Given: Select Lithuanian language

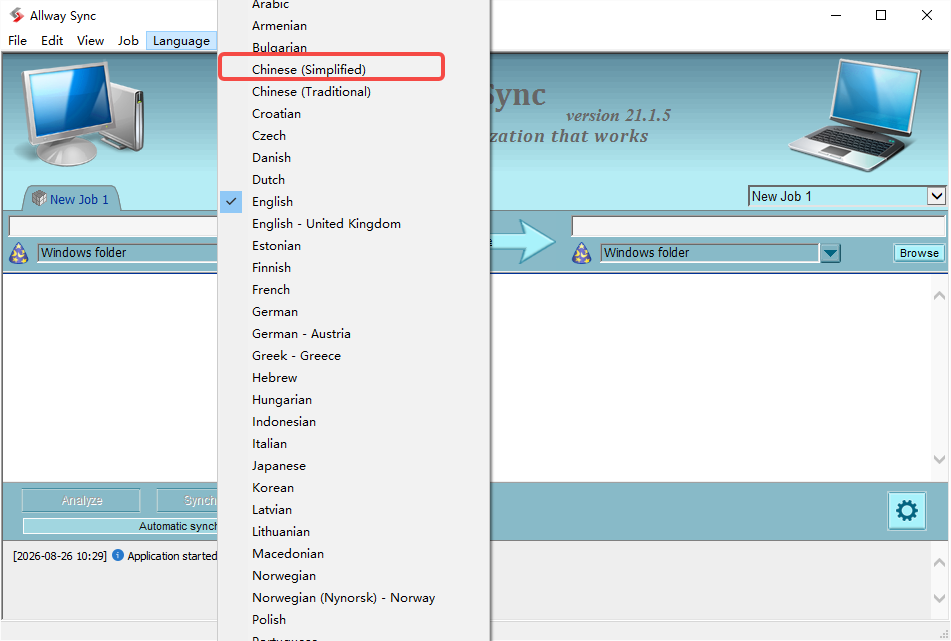Looking at the screenshot, I should point(354,532).
